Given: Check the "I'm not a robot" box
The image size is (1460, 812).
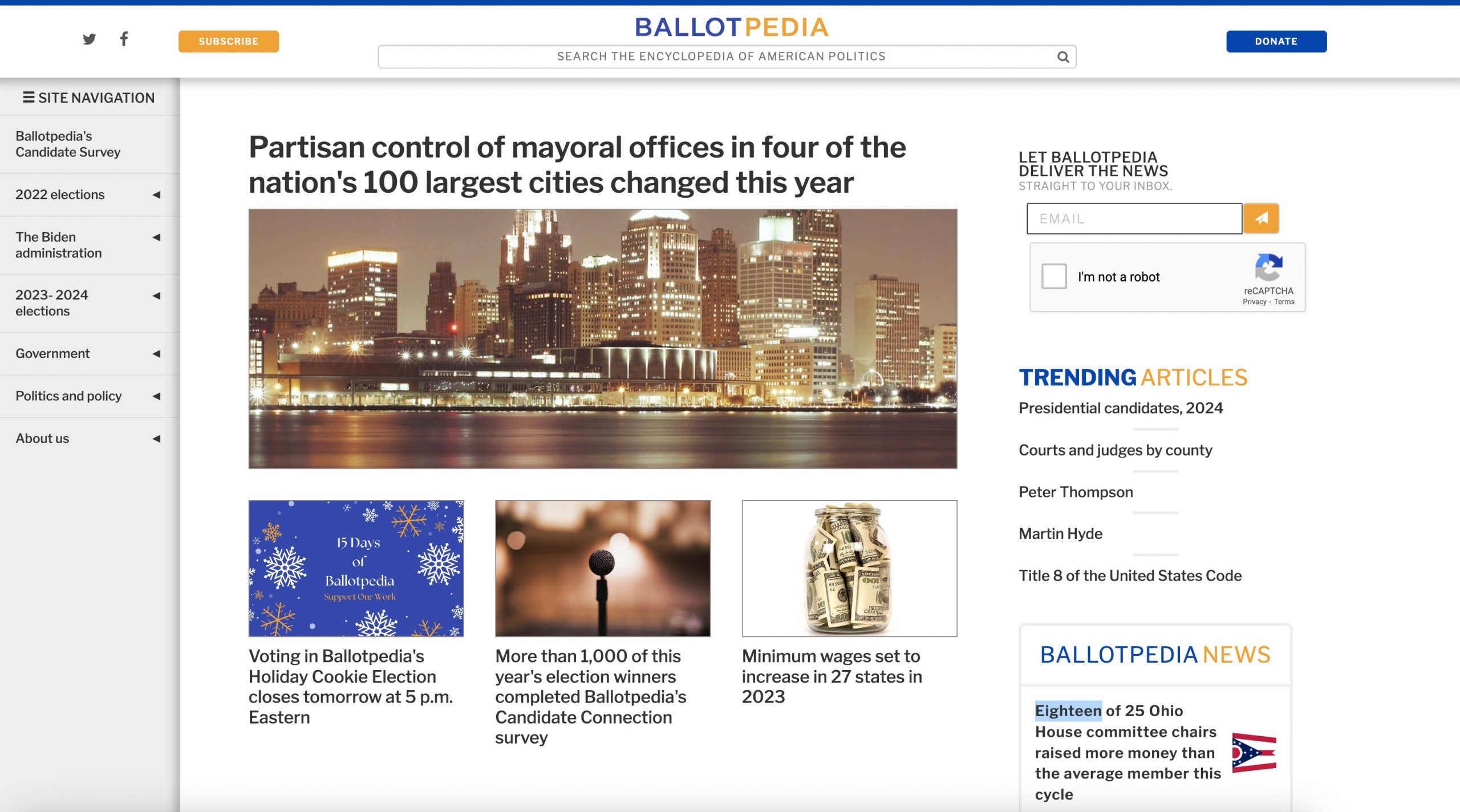Looking at the screenshot, I should [1054, 277].
